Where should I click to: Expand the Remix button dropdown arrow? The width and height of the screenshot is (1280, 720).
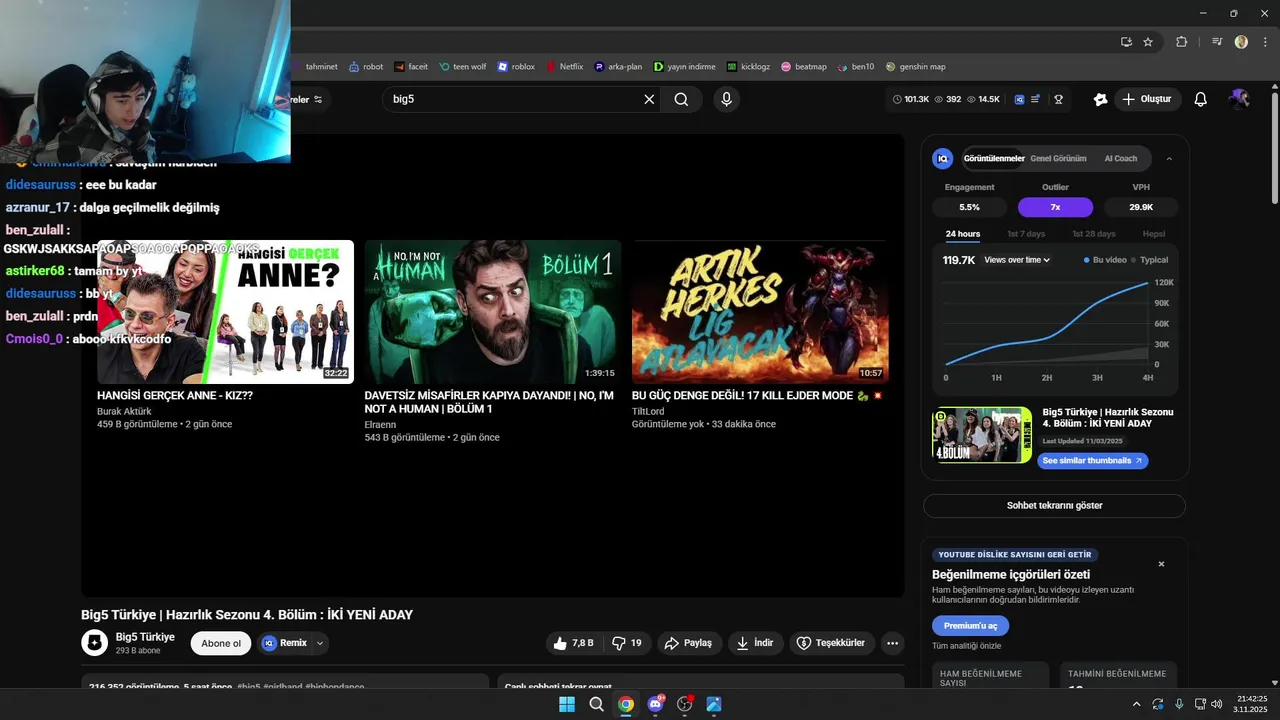[320, 643]
